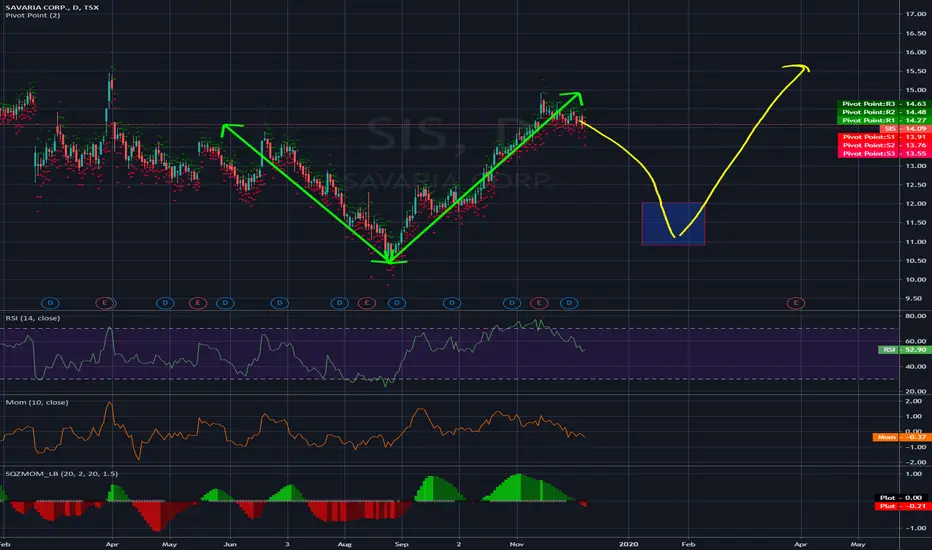The image size is (932, 550).
Task: Click the dividend D marker beneath the August price low
Action: (x=397, y=303)
